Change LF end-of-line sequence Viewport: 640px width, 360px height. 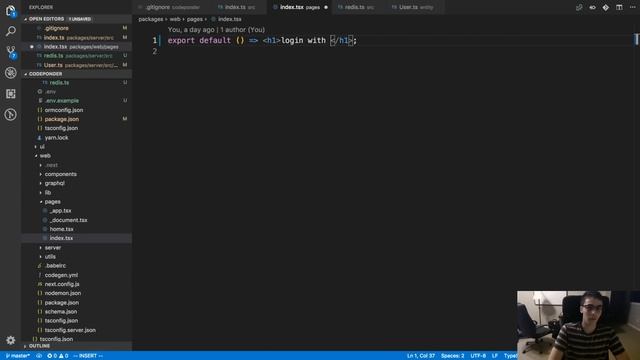click(x=495, y=356)
